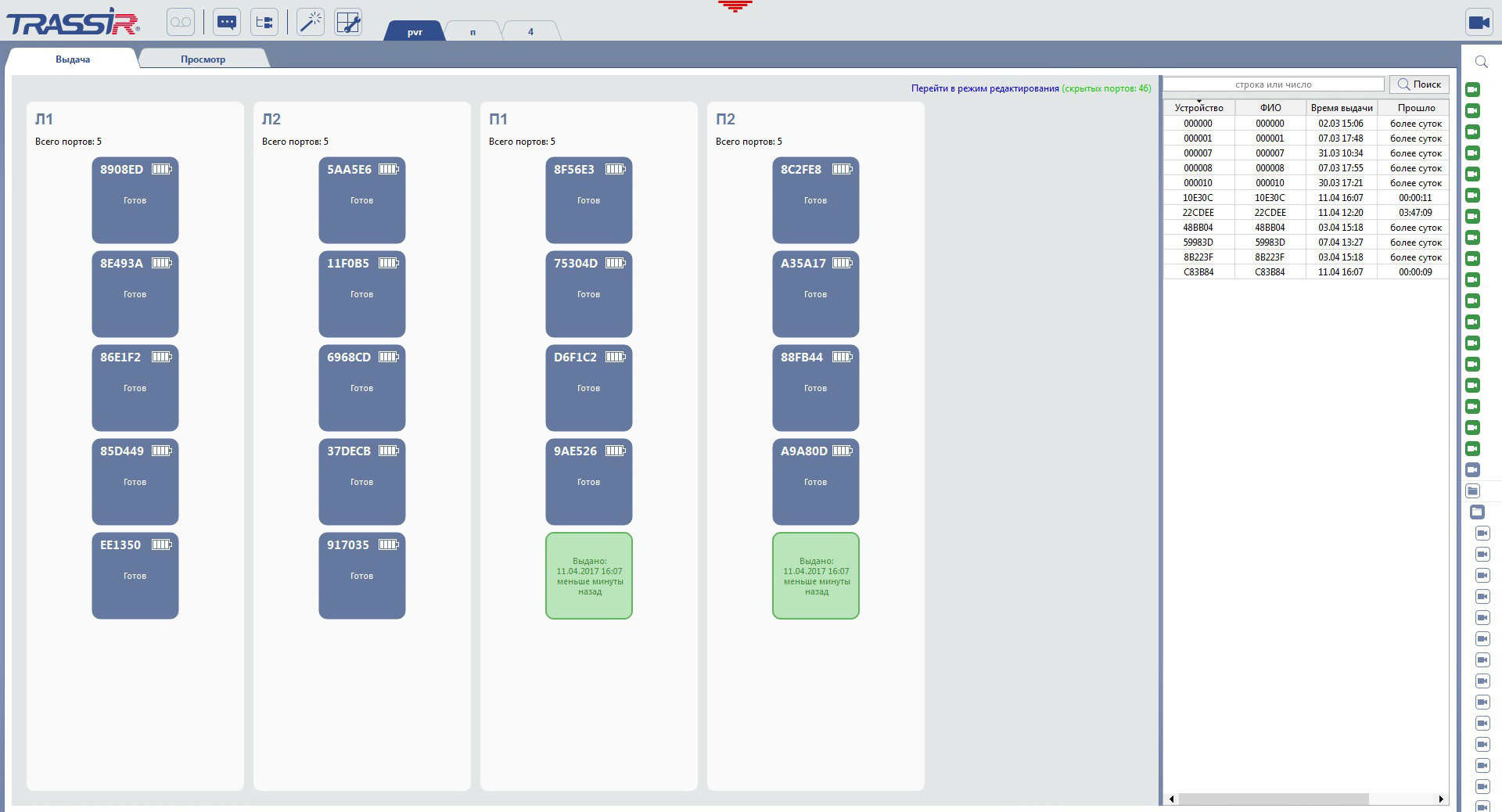The image size is (1502, 812).
Task: Open the chat message bubble icon
Action: click(227, 23)
